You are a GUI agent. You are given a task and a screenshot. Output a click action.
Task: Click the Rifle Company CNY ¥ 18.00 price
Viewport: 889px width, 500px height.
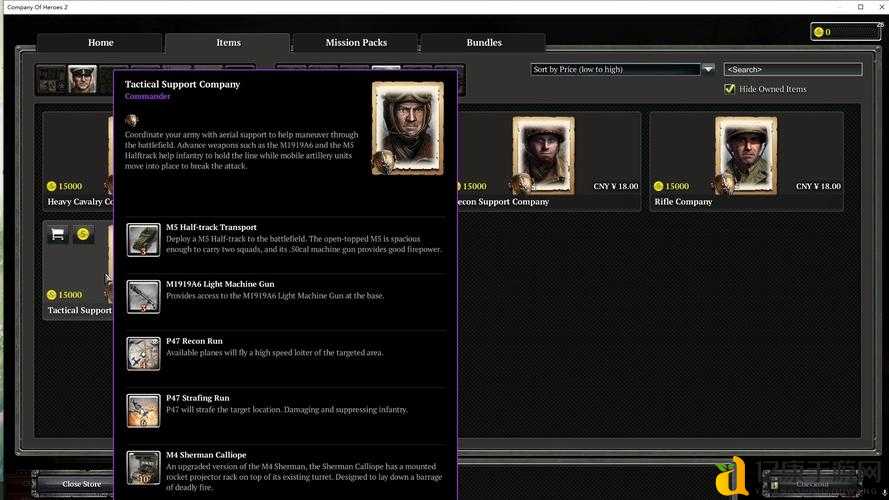coord(818,186)
